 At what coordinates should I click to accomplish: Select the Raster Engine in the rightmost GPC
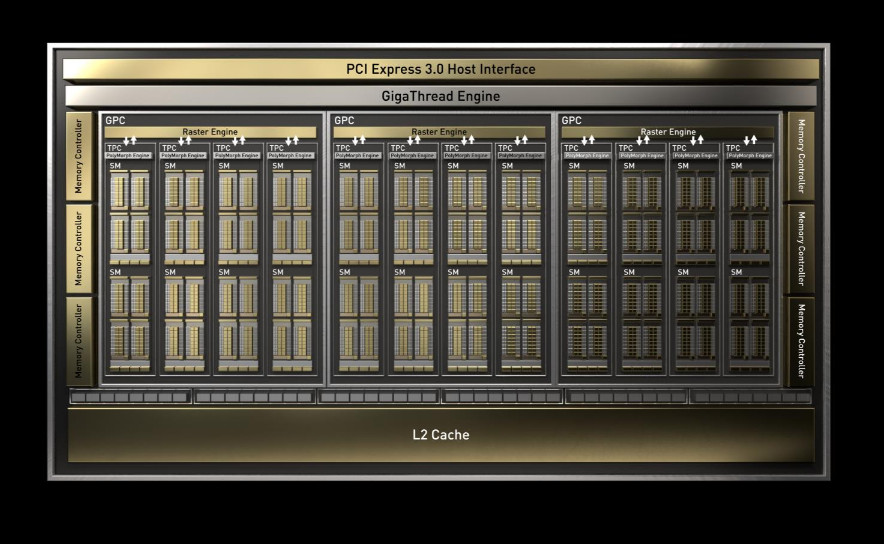[x=668, y=132]
